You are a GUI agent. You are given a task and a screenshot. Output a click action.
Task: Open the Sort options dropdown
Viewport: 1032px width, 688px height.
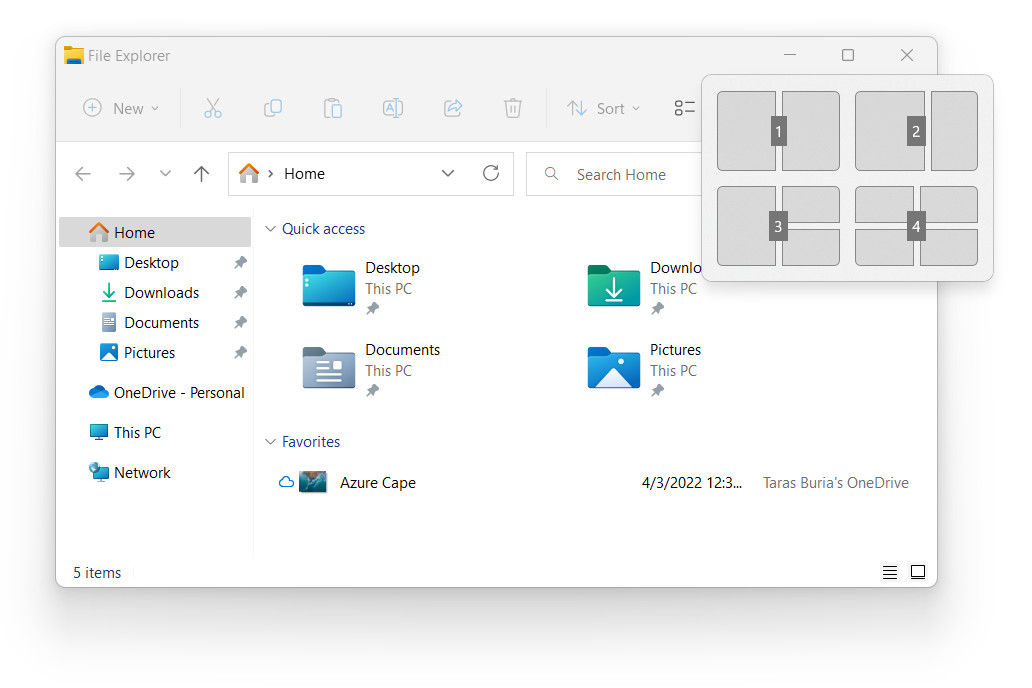[x=603, y=108]
